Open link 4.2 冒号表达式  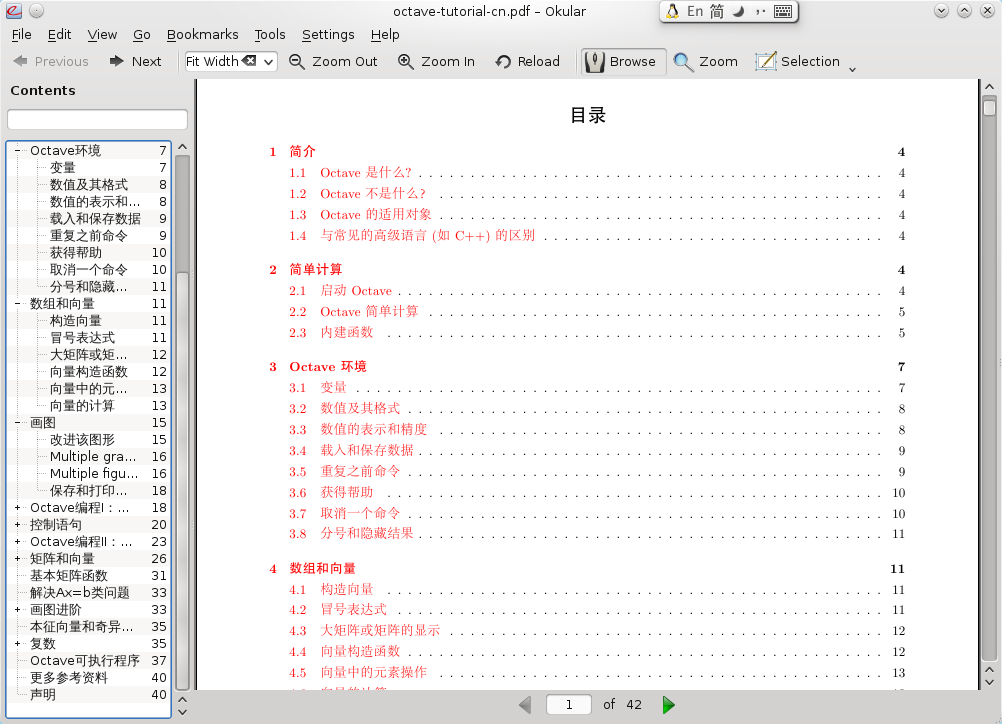tap(353, 610)
